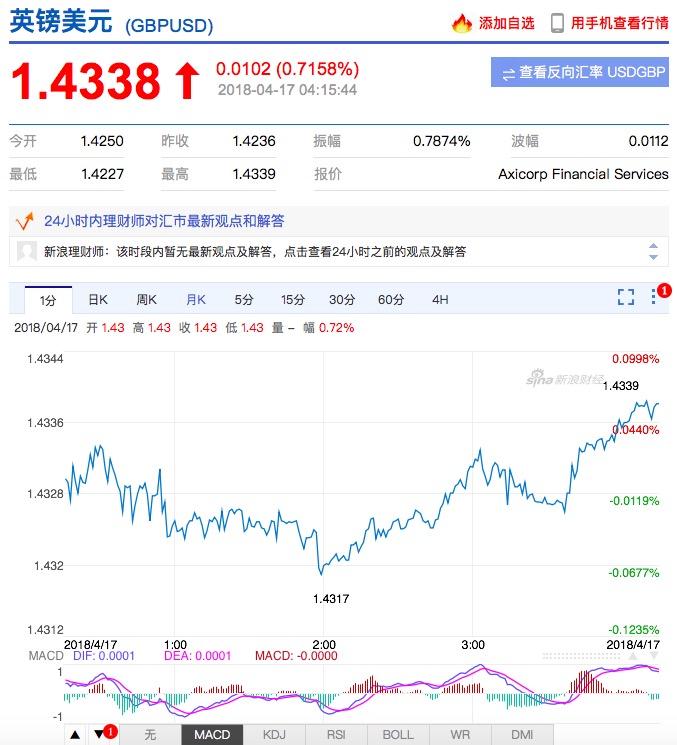Select the MACD indicator
Screen dimensions: 677x745
(x=212, y=735)
